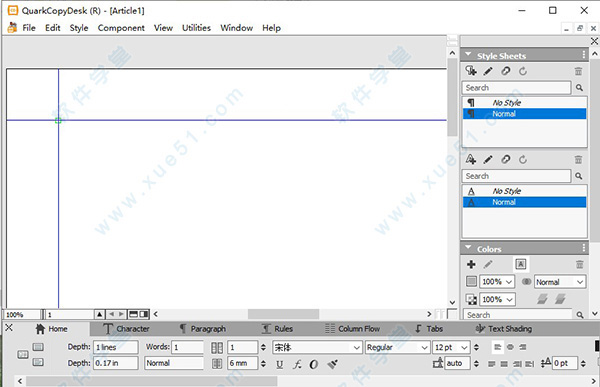Viewport: 600px width, 387px height.
Task: Toggle the italic f style button
Action: click(297, 364)
